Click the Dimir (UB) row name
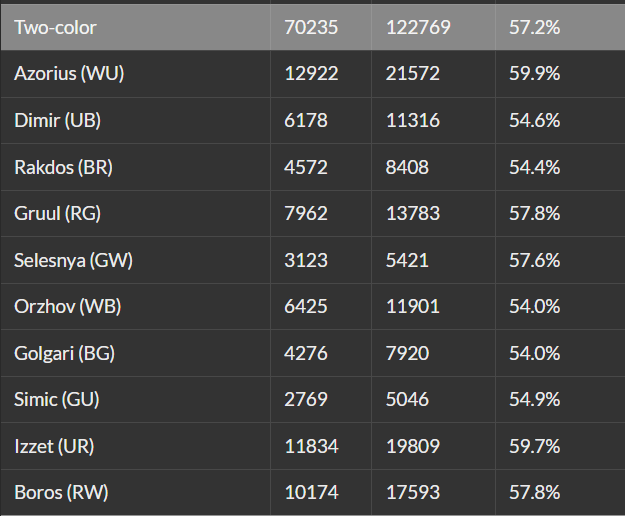This screenshot has width=625, height=516. coord(58,120)
